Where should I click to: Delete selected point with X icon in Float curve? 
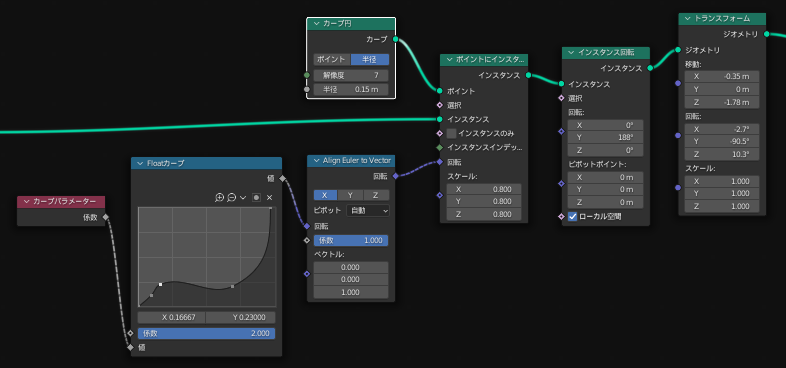269,198
